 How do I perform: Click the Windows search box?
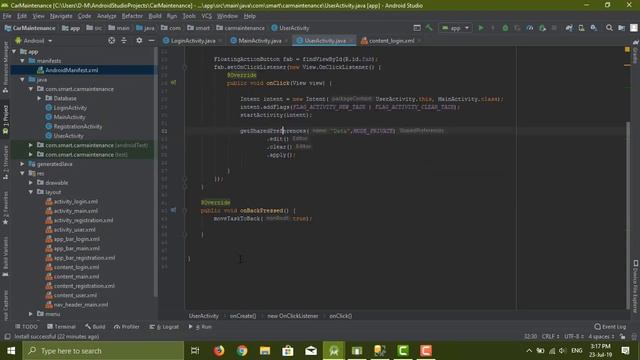pyautogui.click(x=103, y=351)
